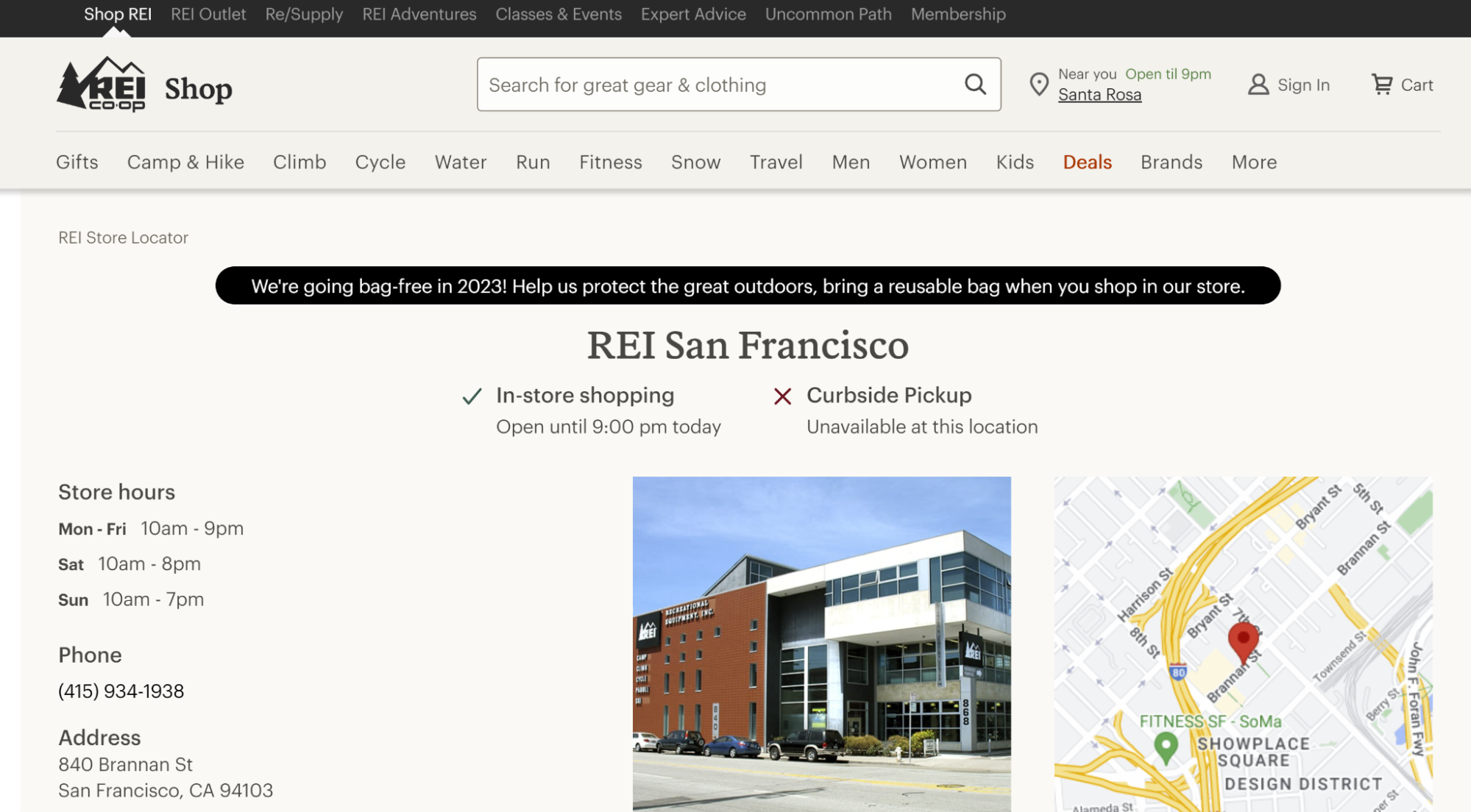Click the Curbside Pickup X indicator

point(782,396)
